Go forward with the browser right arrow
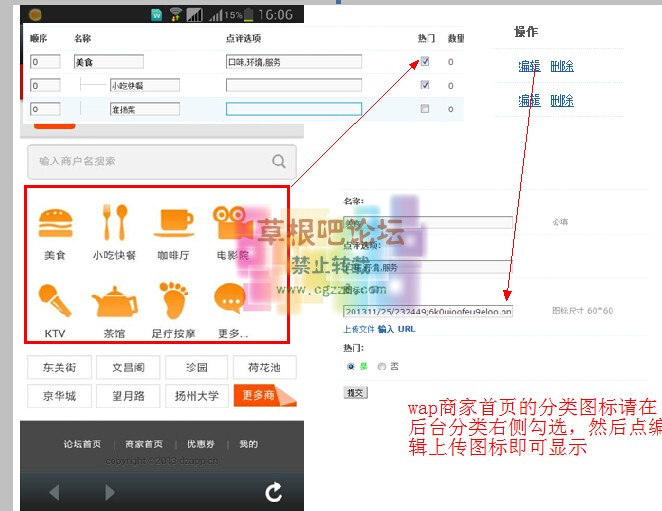This screenshot has width=662, height=511. (x=109, y=492)
